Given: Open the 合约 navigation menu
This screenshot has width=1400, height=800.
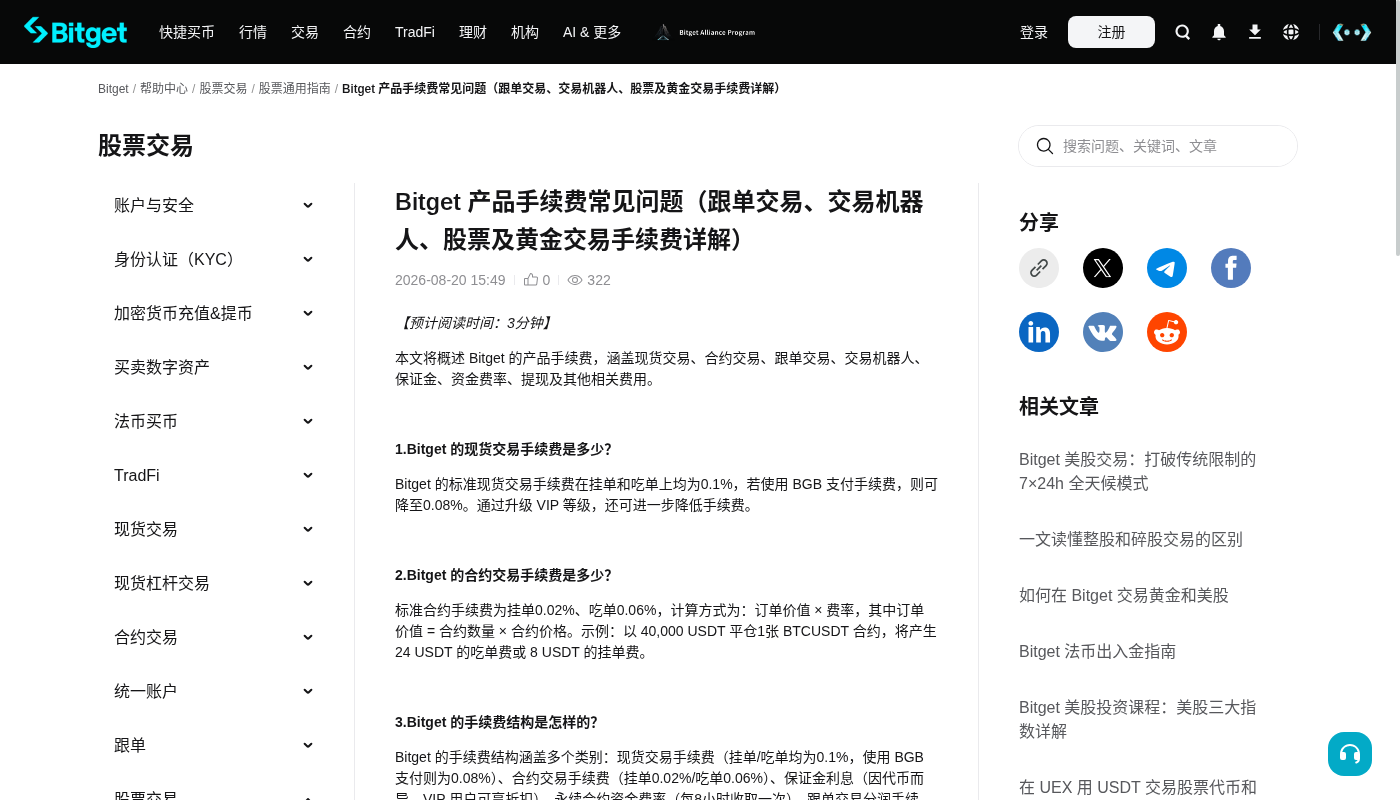Looking at the screenshot, I should tap(357, 32).
